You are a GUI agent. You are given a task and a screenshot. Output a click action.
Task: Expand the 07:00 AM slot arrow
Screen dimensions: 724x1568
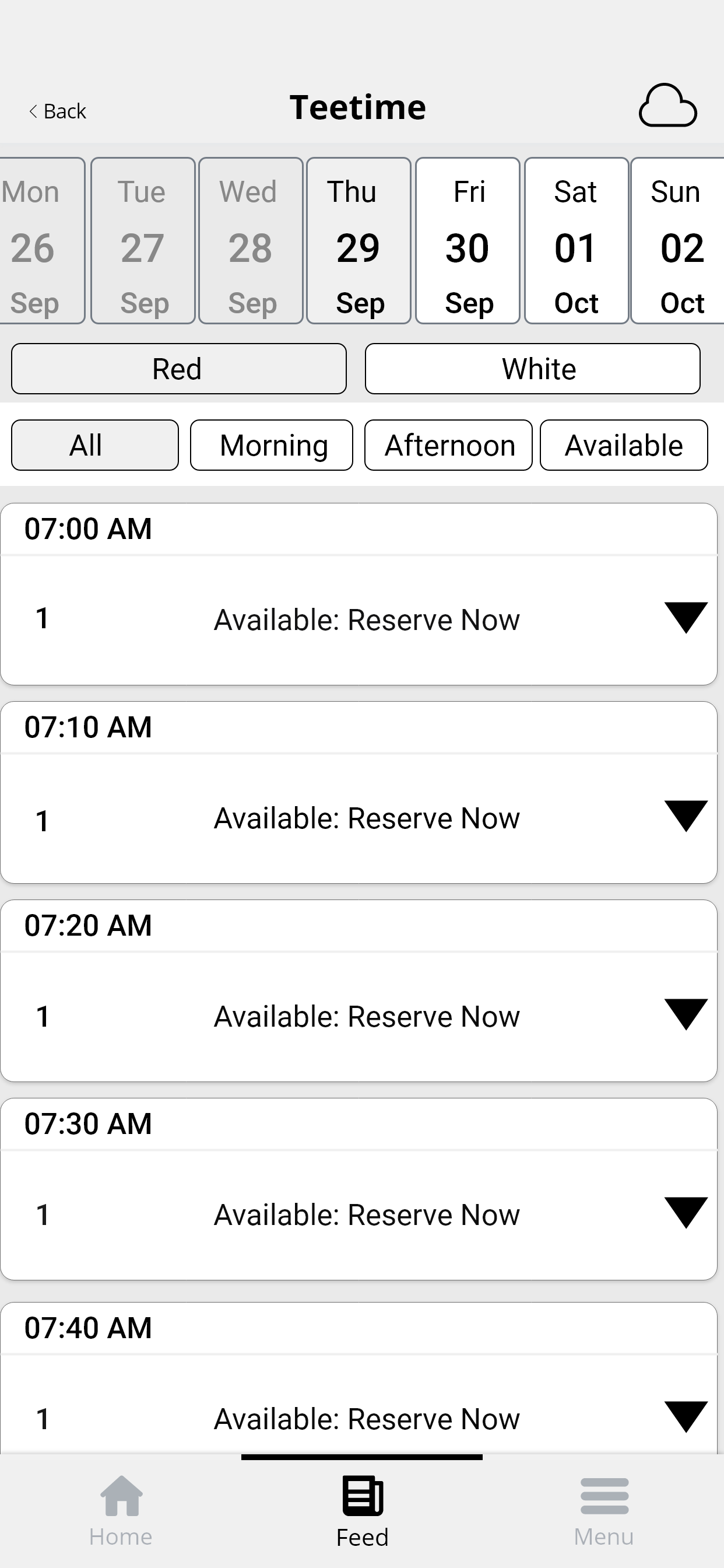pyautogui.click(x=686, y=618)
